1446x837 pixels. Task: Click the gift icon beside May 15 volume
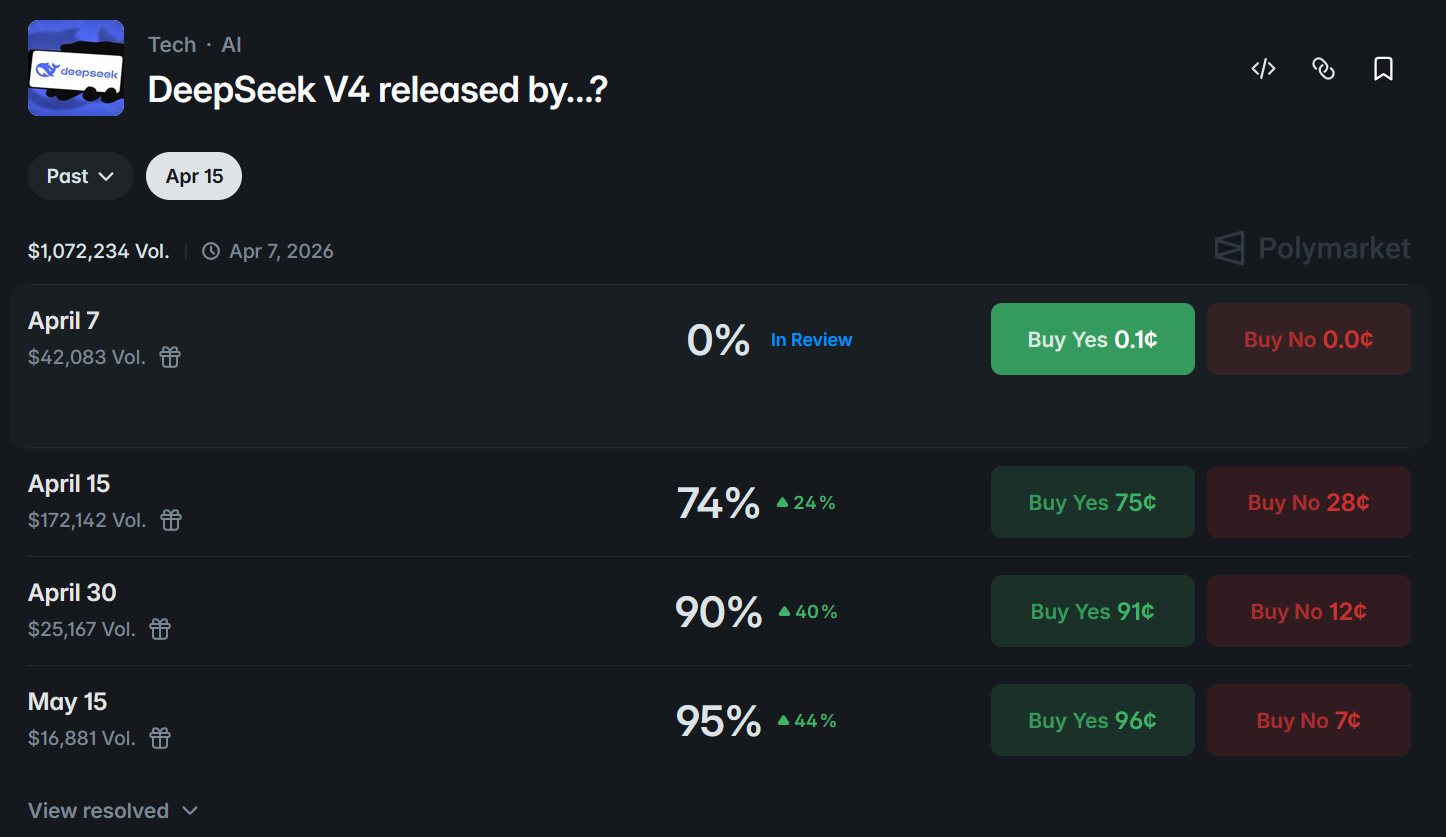pos(160,738)
